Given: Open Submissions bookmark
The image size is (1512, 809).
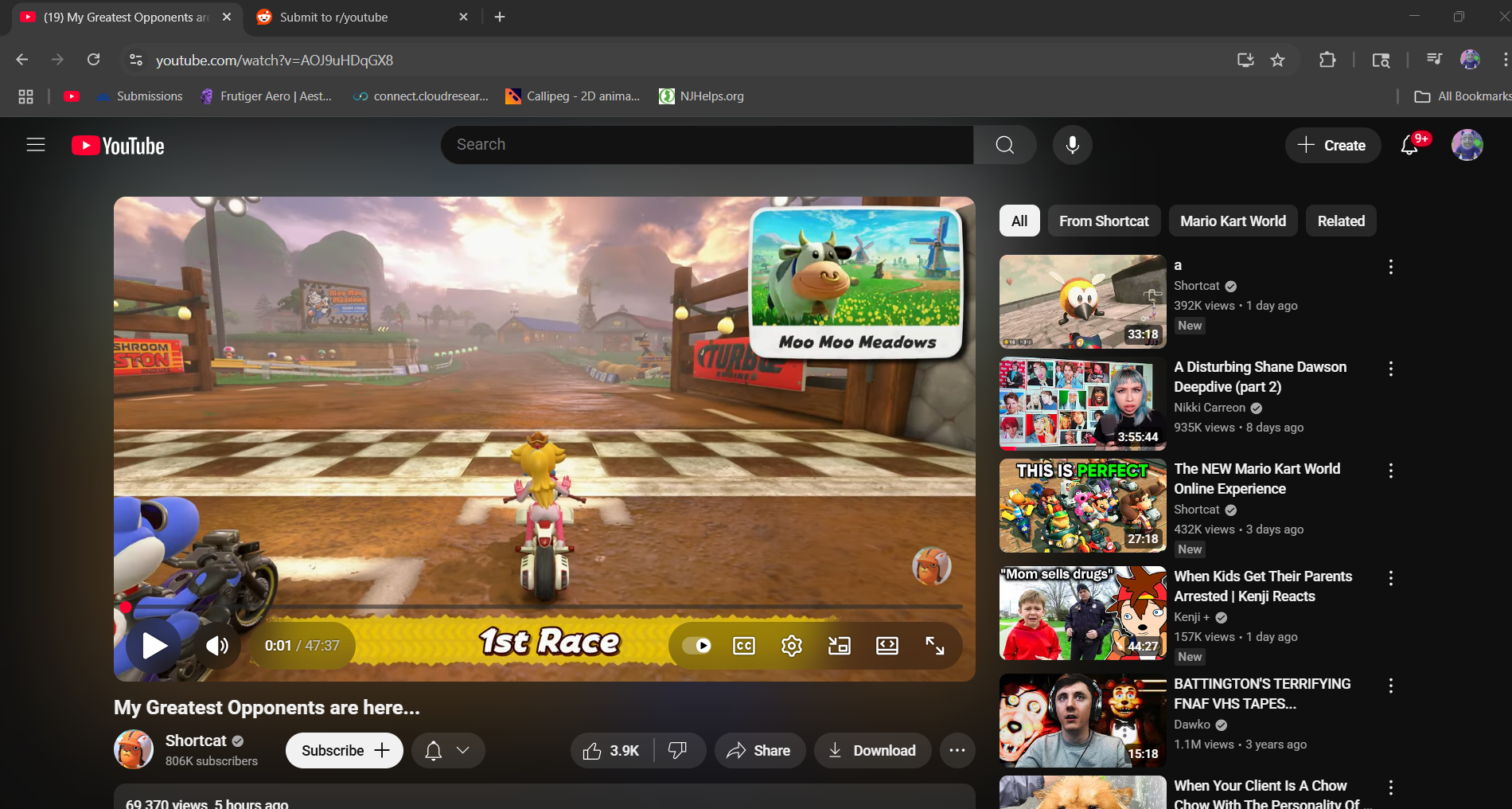Looking at the screenshot, I should tap(140, 96).
